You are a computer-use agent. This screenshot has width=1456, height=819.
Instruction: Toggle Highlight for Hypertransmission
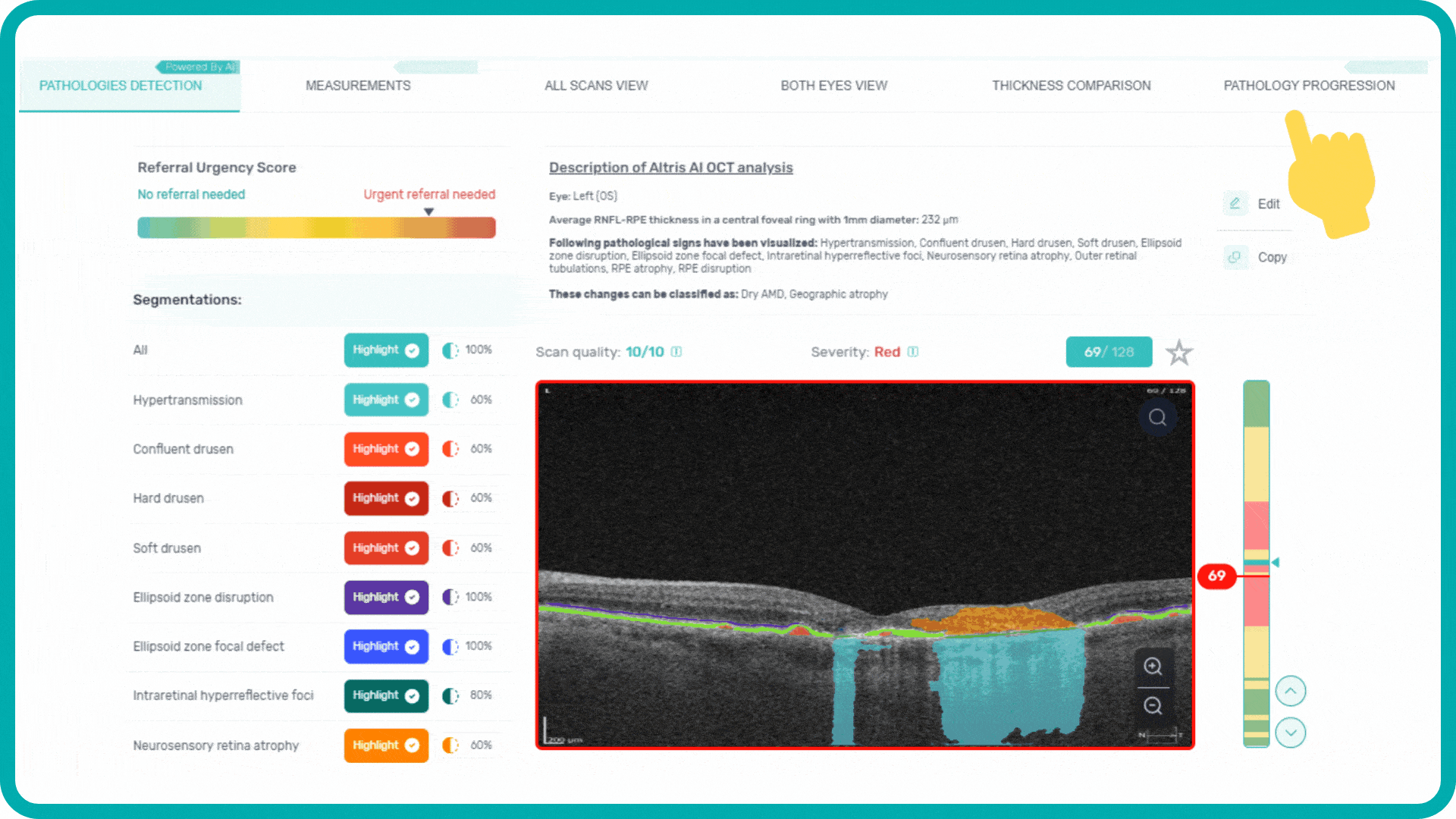[x=386, y=400]
